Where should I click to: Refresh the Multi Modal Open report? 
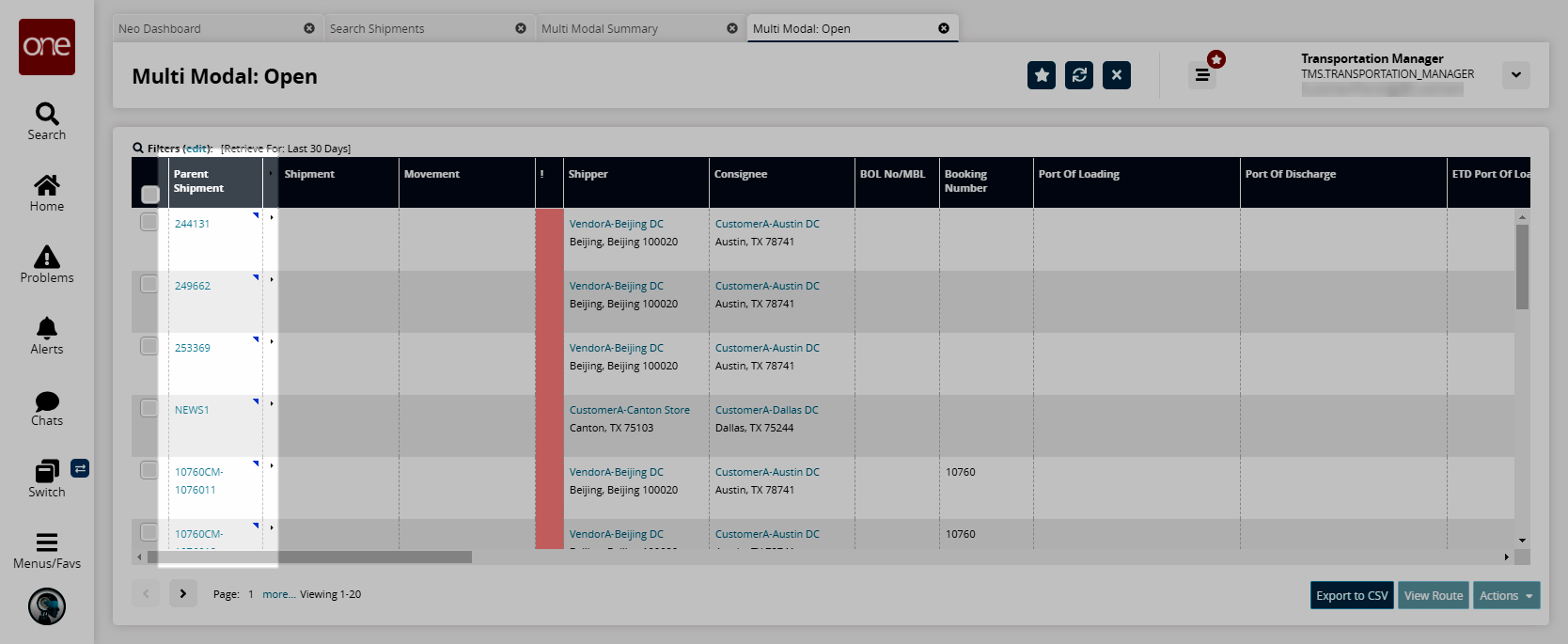[1079, 75]
